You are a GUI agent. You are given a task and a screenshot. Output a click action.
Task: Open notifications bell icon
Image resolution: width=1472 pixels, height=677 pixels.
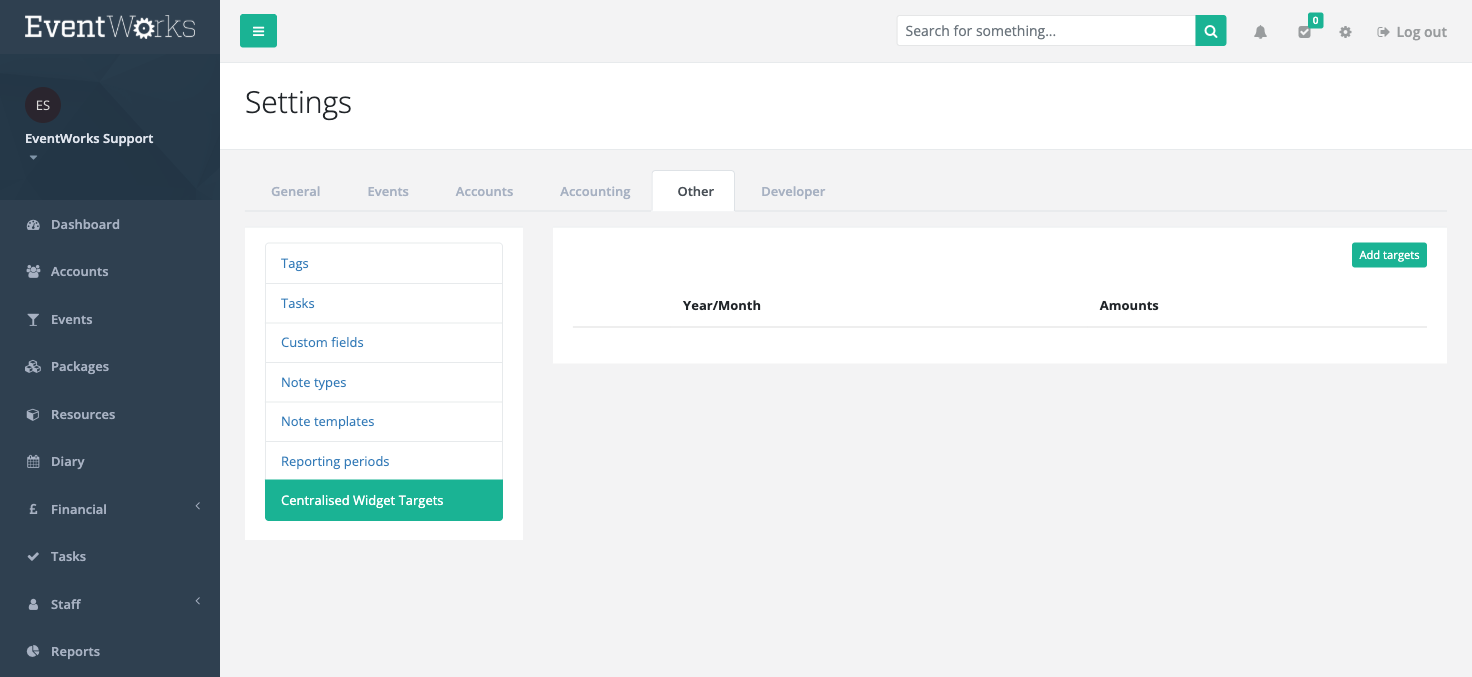(x=1260, y=32)
